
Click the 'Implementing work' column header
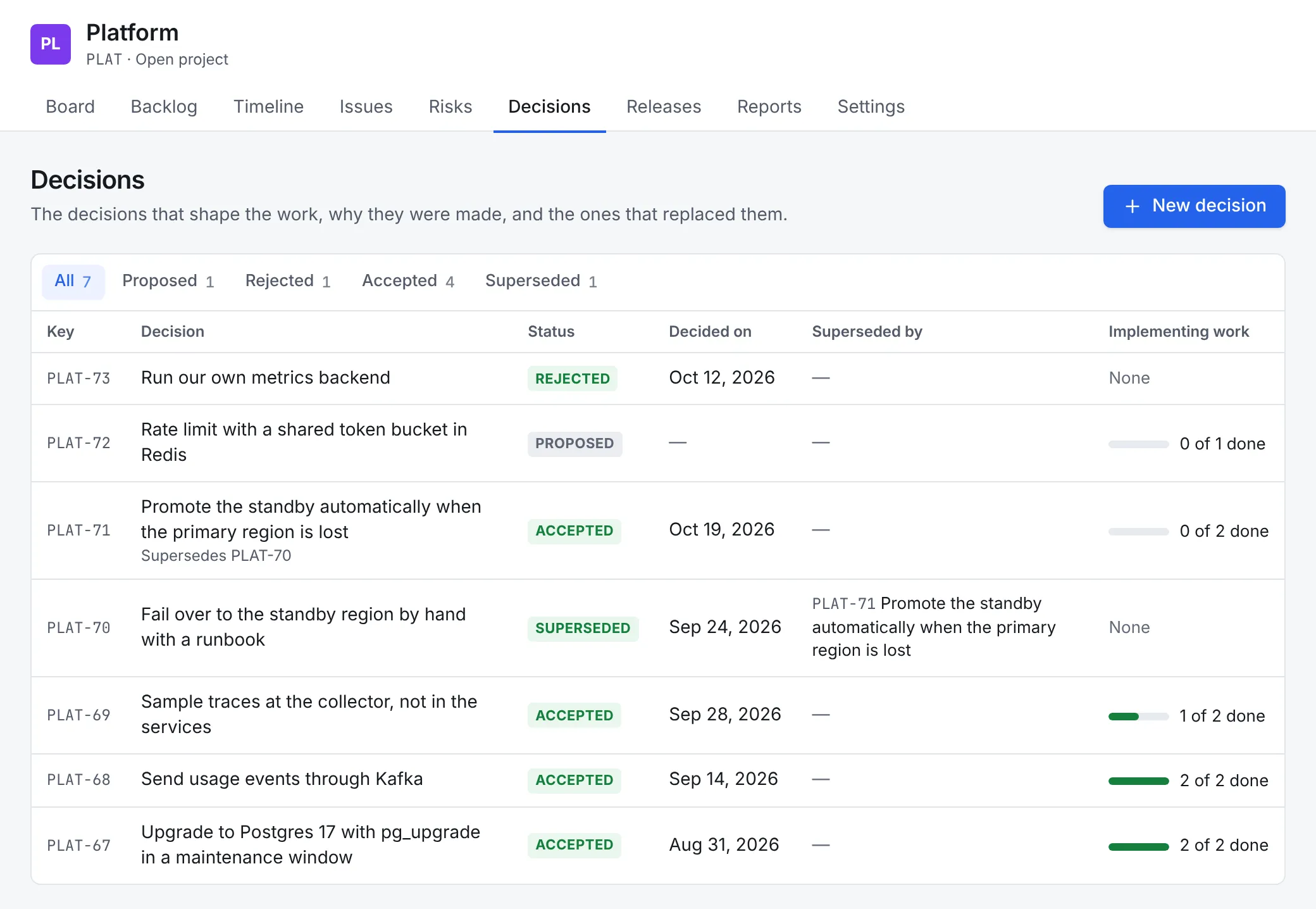(x=1179, y=332)
